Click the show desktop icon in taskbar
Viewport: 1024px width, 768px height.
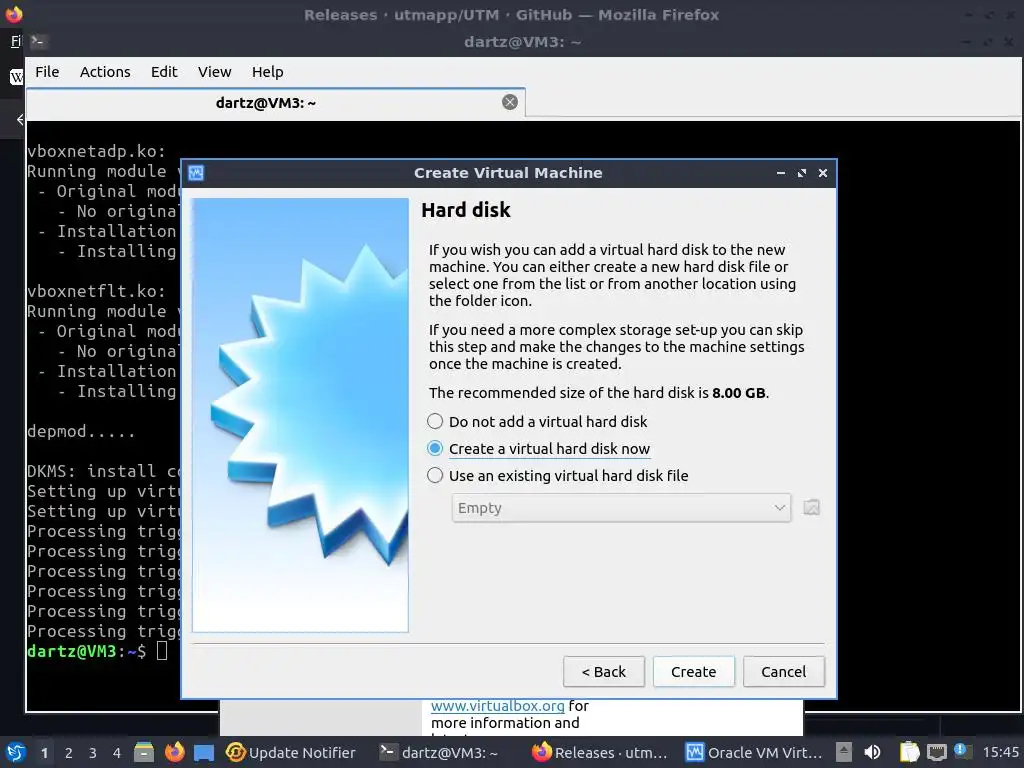click(x=204, y=752)
